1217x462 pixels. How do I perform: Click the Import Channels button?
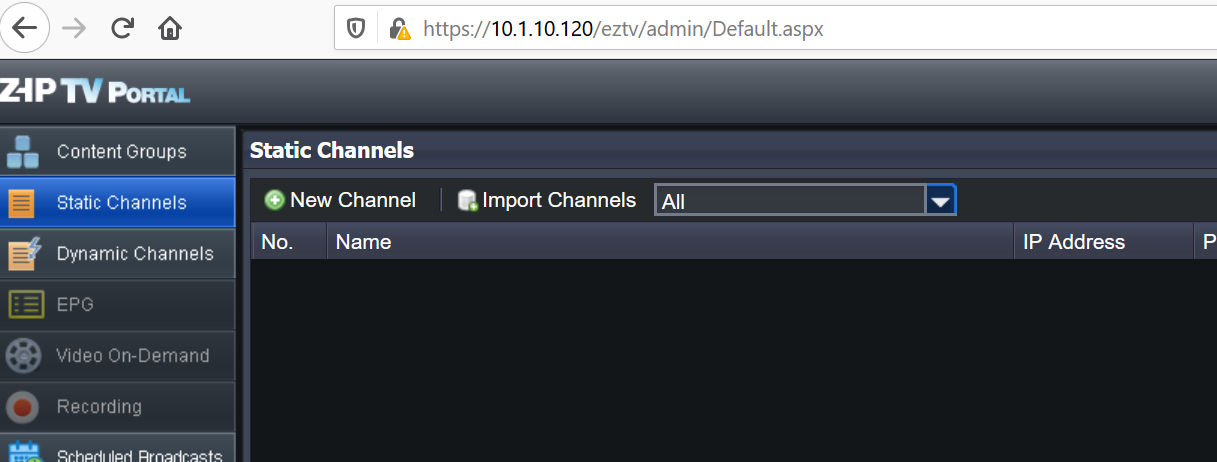(546, 200)
